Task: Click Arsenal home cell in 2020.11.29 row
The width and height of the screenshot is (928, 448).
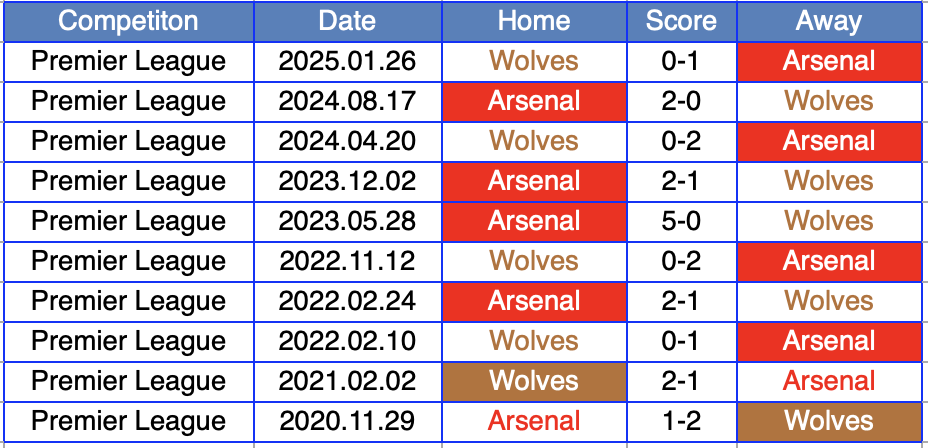Action: [534, 421]
